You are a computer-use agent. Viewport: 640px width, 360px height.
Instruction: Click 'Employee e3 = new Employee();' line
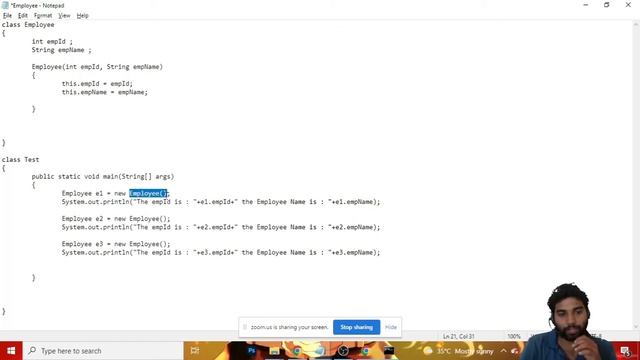point(116,244)
